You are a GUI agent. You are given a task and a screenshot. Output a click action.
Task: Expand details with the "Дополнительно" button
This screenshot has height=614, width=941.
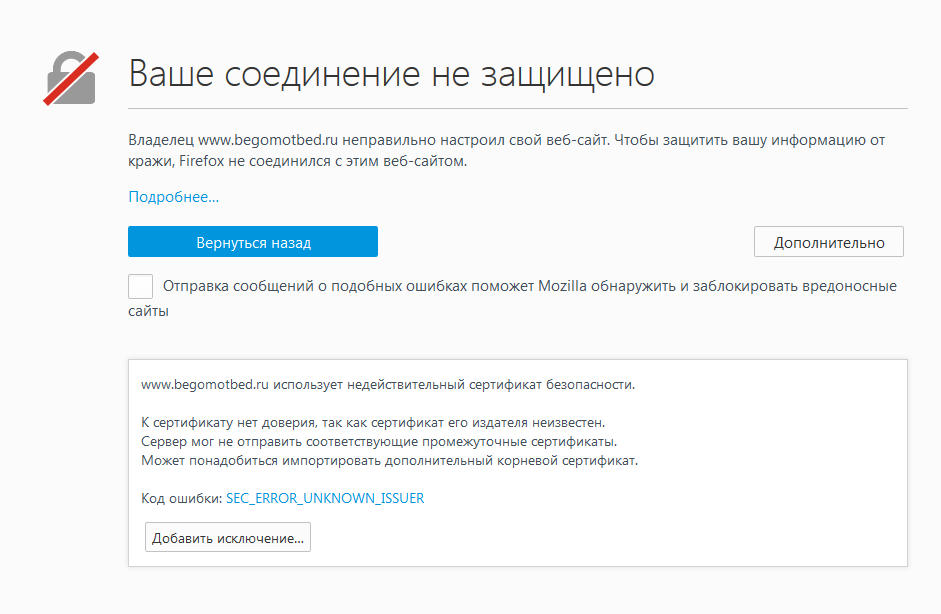[x=828, y=242]
